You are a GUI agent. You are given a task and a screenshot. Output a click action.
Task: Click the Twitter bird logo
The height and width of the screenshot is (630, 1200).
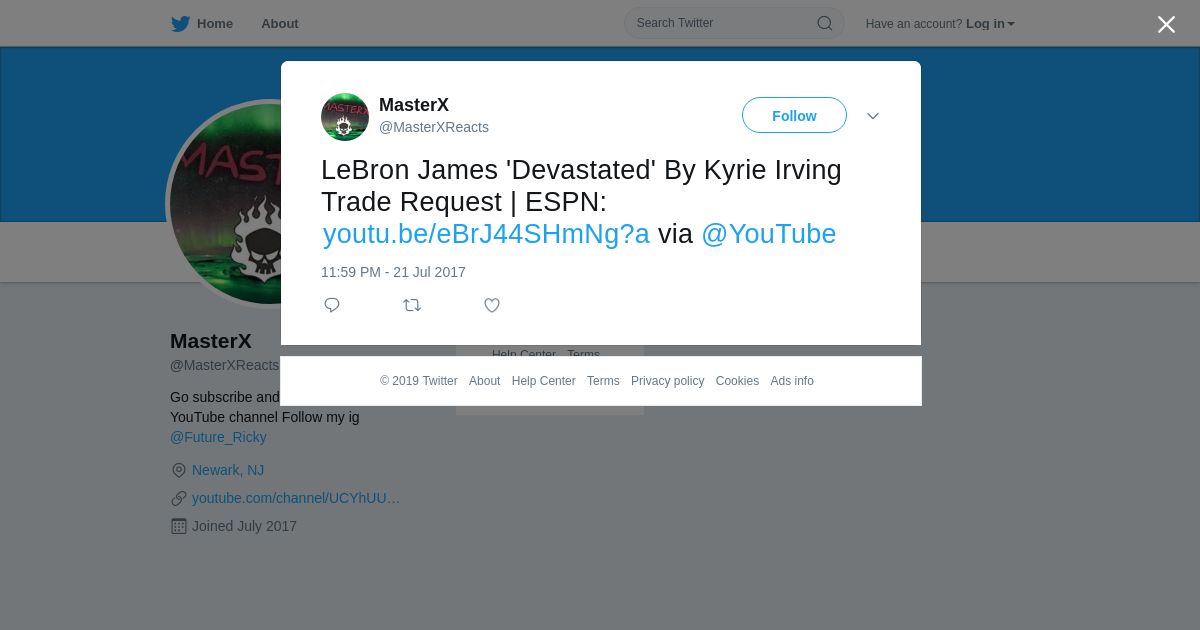tap(180, 24)
